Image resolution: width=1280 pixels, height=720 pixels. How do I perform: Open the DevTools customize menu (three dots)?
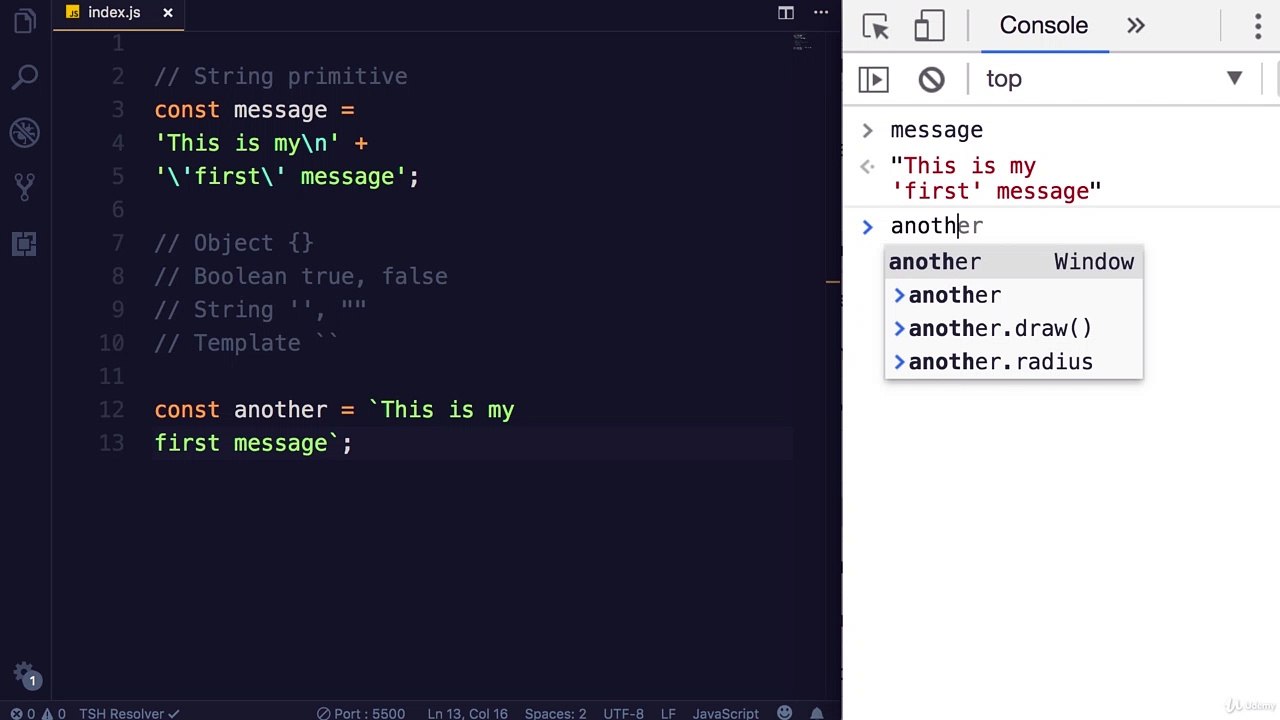tap(1258, 26)
